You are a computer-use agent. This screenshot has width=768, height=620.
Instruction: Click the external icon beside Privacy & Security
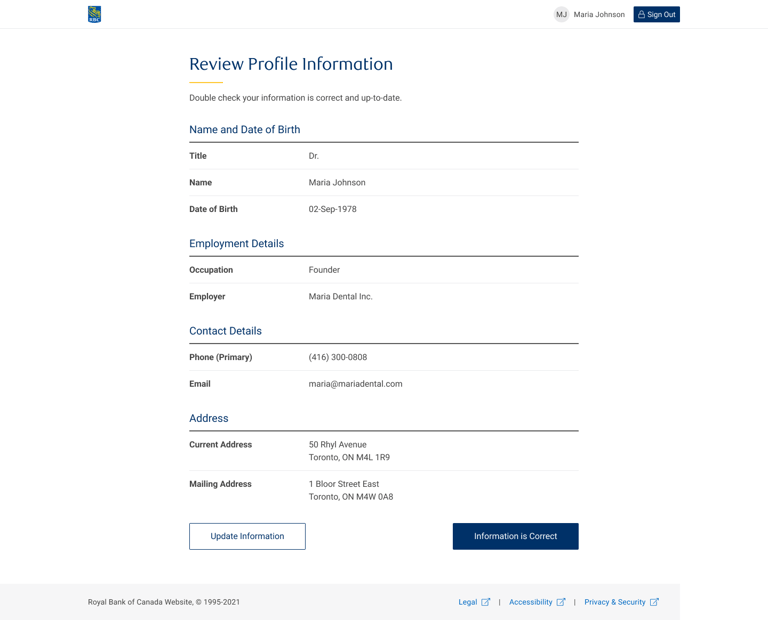[654, 602]
